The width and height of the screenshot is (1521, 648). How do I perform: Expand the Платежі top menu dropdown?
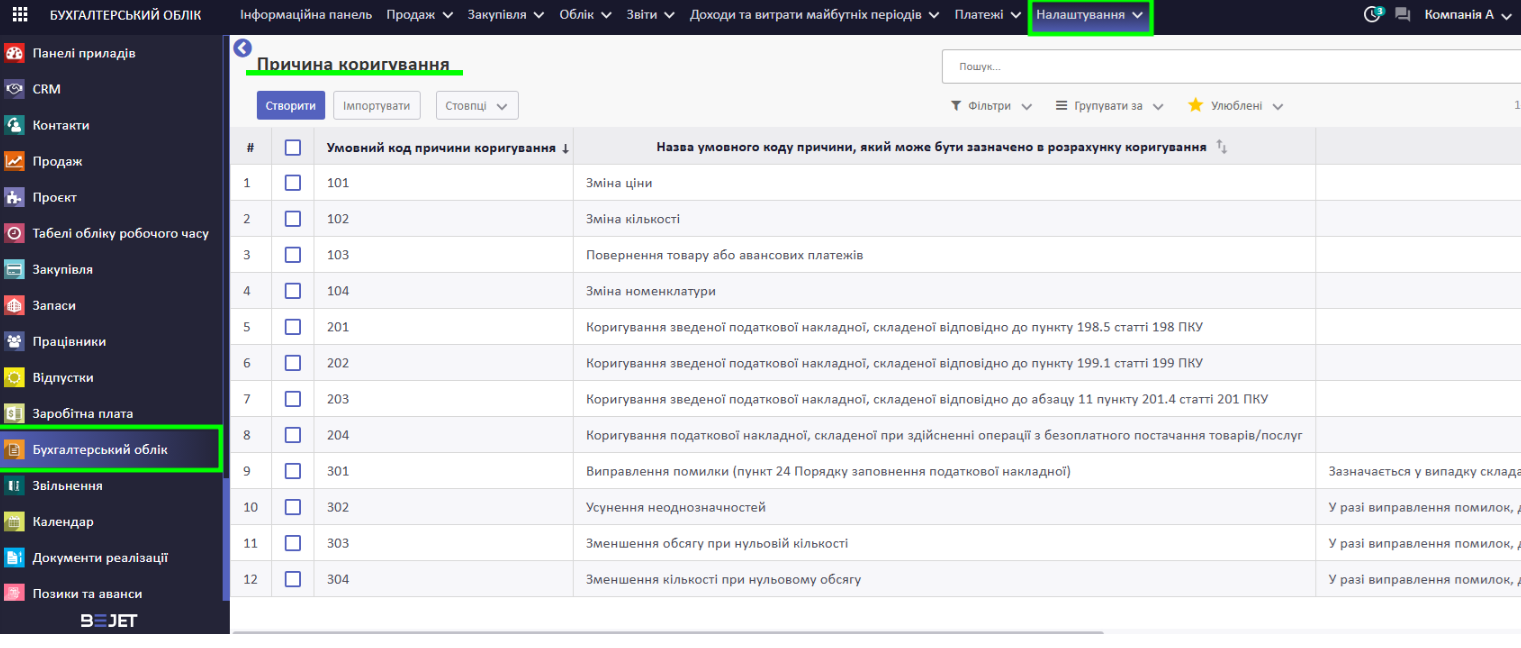tap(988, 15)
